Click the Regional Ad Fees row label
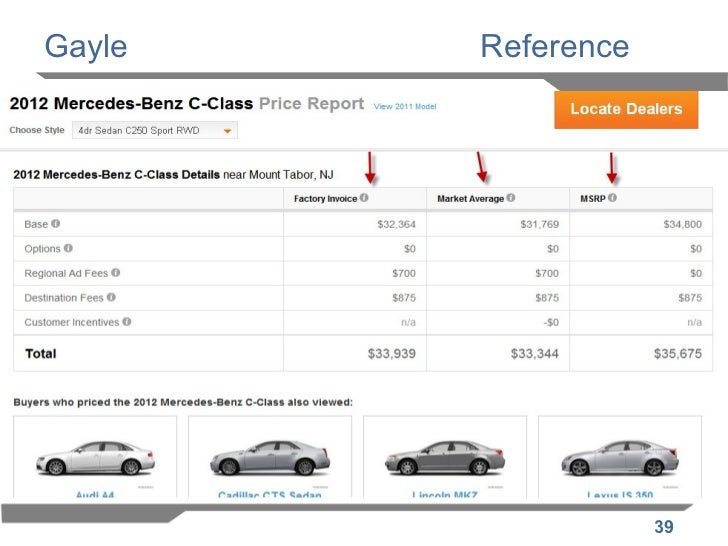Viewport: 728px width, 546px height. click(x=66, y=273)
